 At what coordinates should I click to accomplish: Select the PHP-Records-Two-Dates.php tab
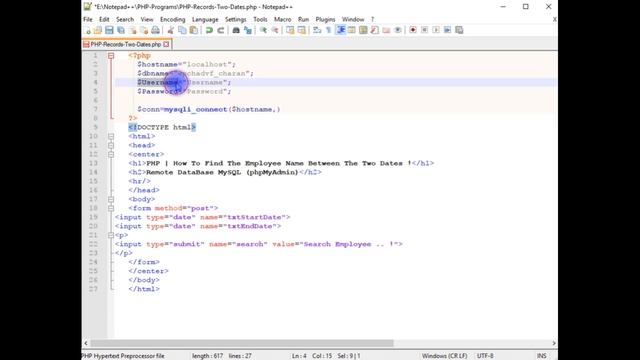click(x=126, y=44)
